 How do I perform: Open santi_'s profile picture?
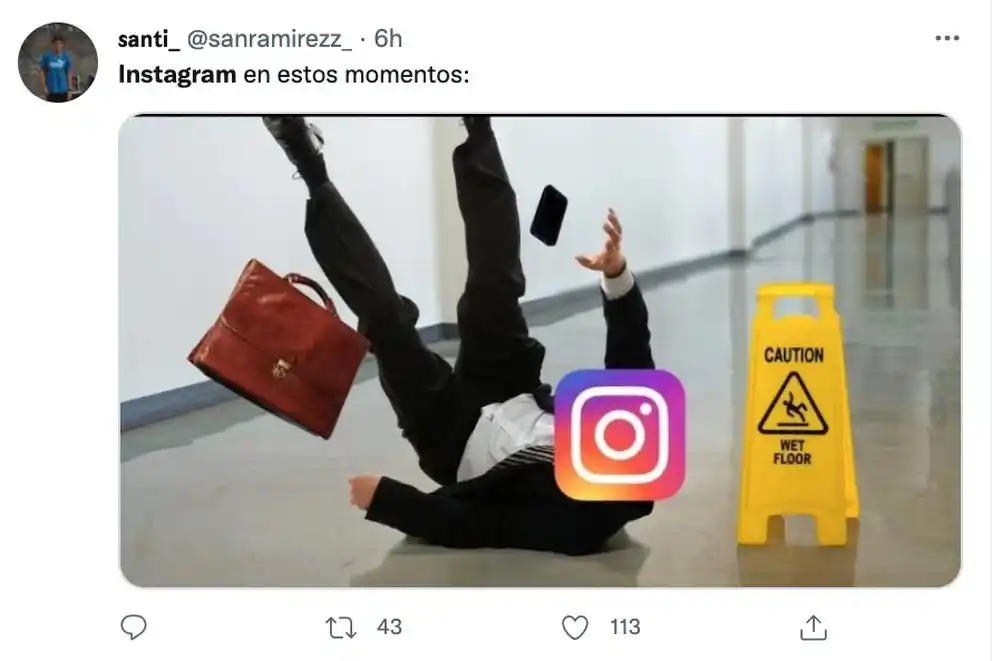coord(57,62)
